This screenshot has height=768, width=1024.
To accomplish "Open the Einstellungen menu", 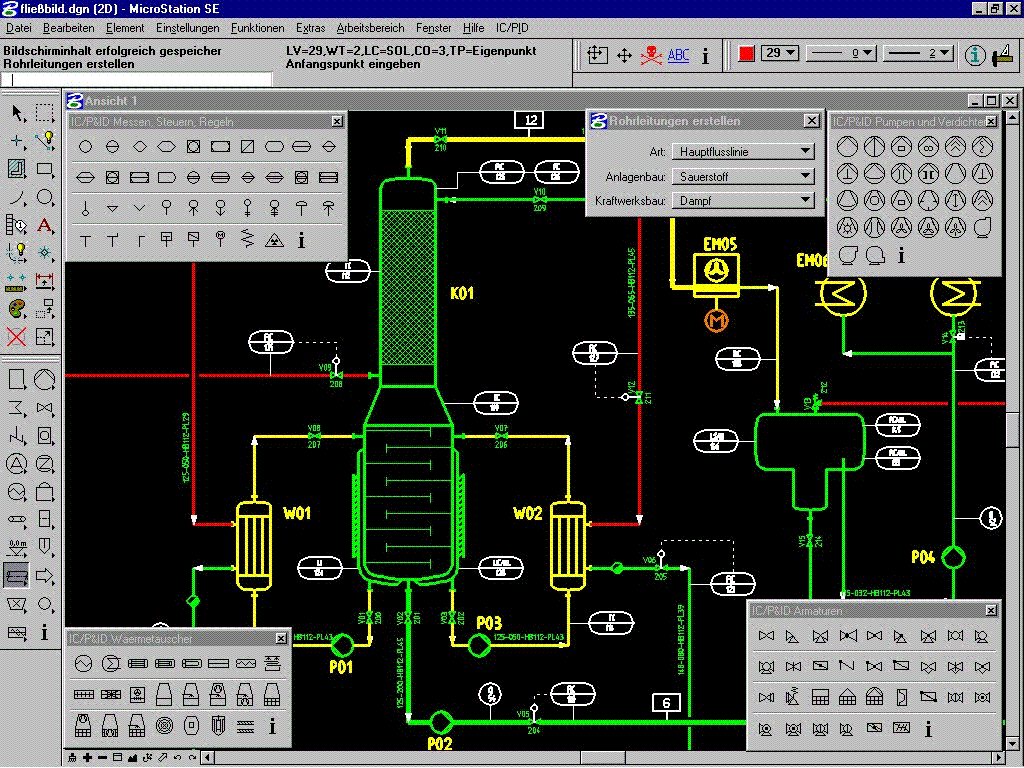I will (x=190, y=28).
